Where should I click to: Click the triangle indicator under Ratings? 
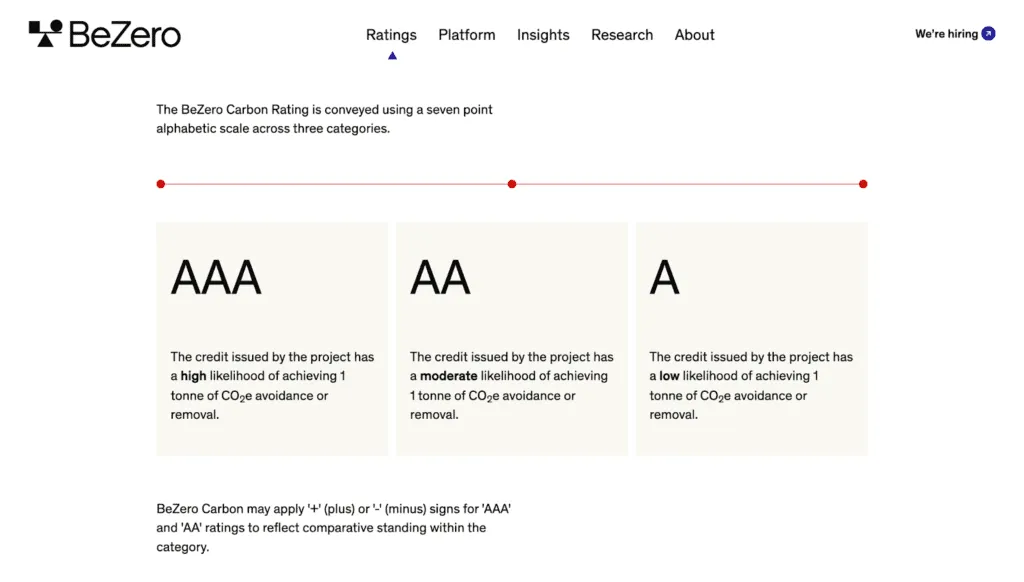392,56
